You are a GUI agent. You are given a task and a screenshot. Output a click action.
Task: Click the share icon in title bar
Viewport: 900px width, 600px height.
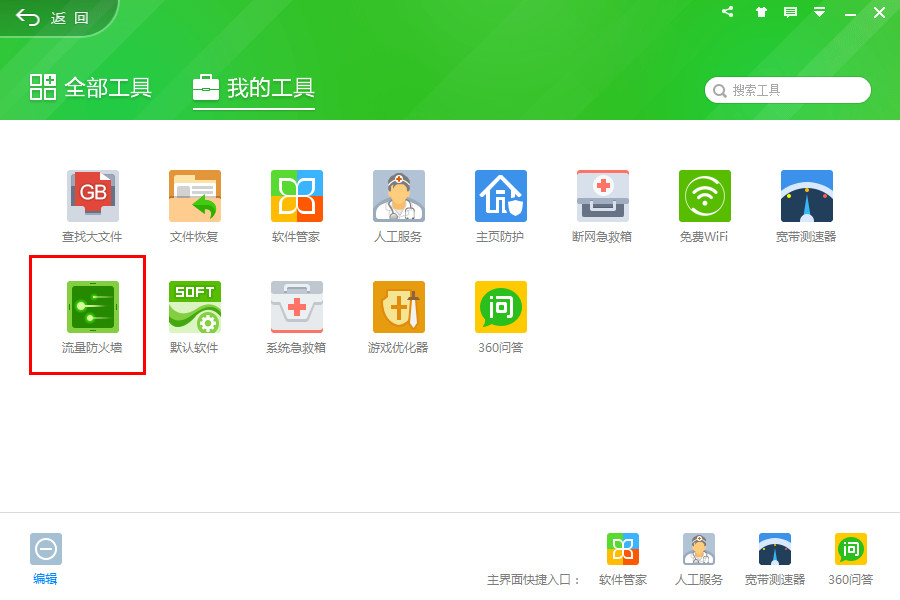(727, 12)
